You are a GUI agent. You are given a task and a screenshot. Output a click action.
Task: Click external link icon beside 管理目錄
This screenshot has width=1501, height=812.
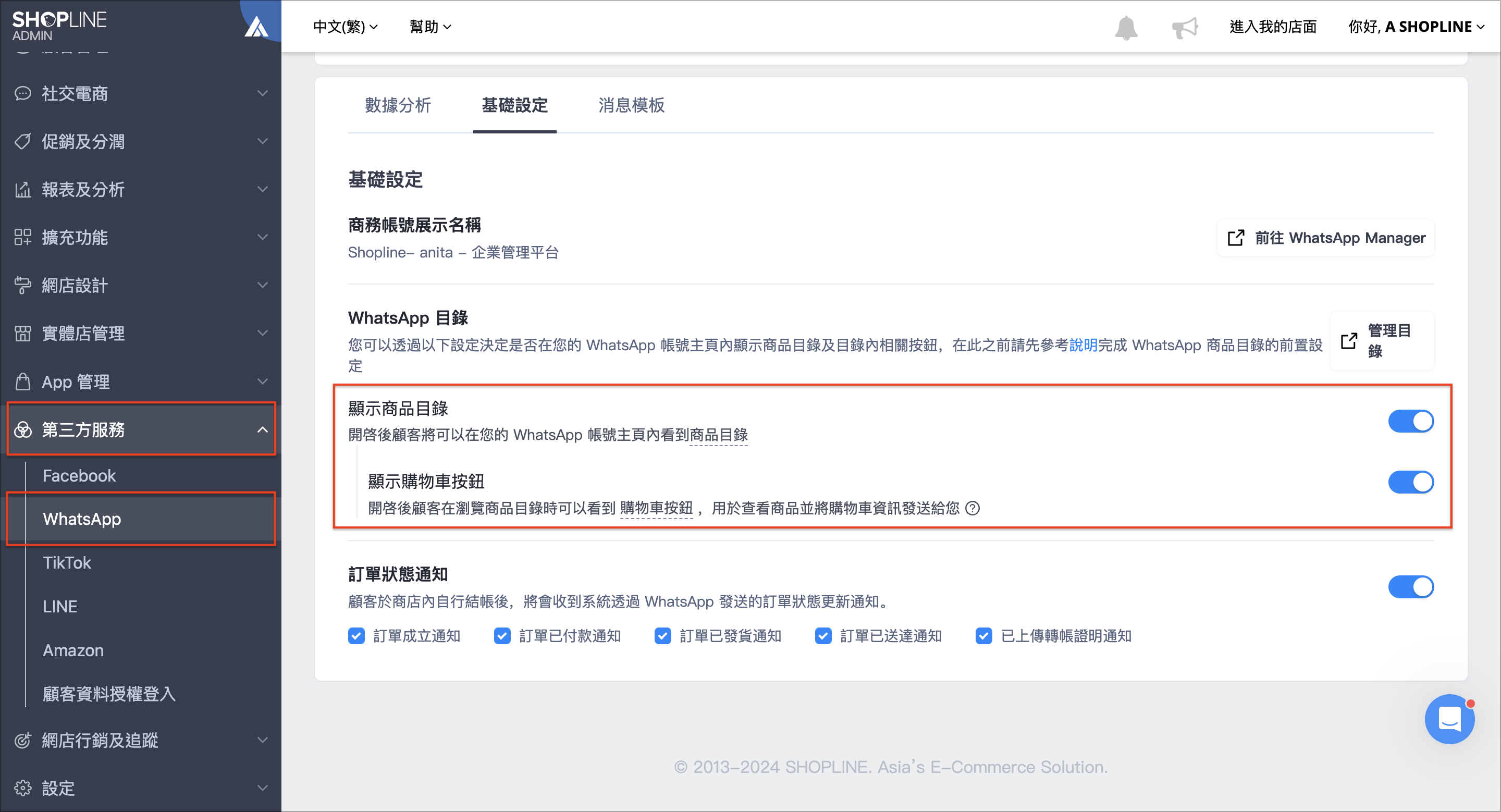point(1349,341)
